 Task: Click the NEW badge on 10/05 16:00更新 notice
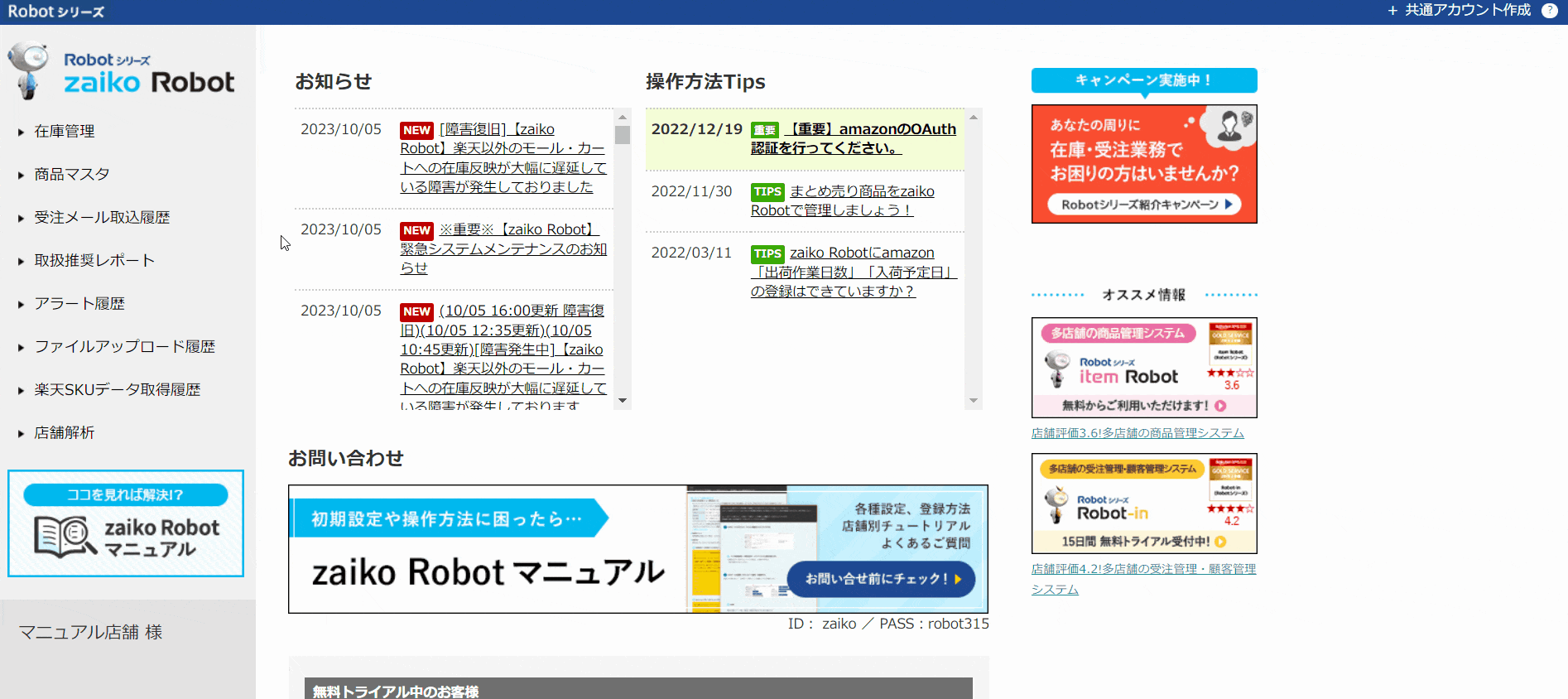click(416, 311)
